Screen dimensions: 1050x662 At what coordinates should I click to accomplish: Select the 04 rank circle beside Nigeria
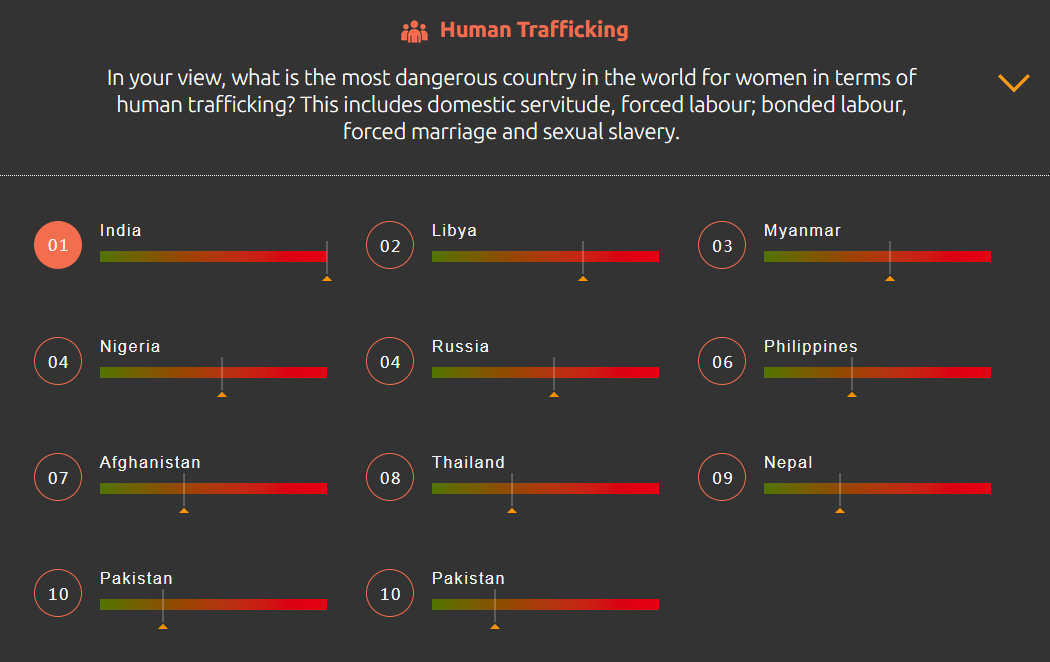58,362
